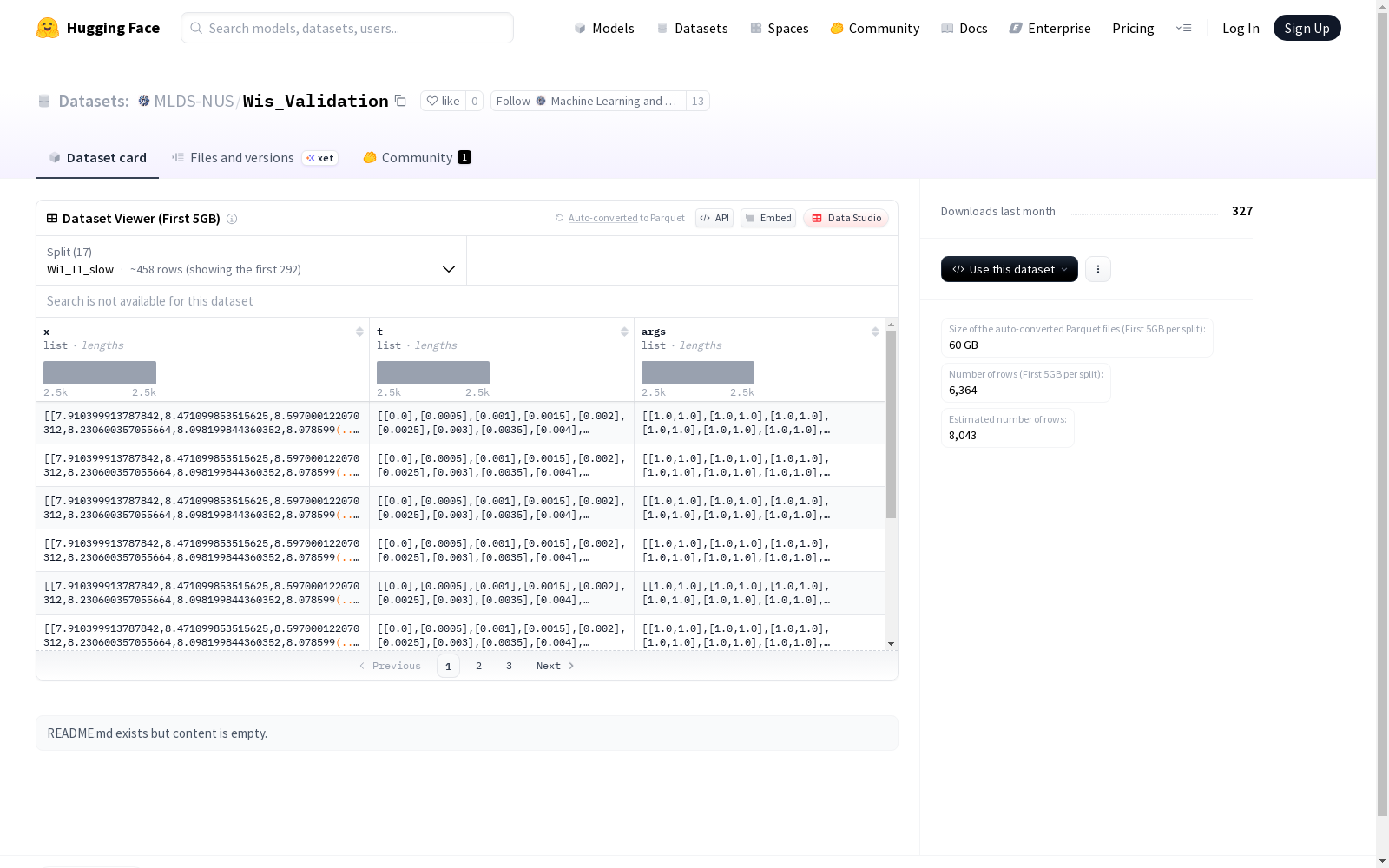The width and height of the screenshot is (1389, 868).
Task: Click the dataset table vertical scrollbar thumb
Action: click(891, 424)
